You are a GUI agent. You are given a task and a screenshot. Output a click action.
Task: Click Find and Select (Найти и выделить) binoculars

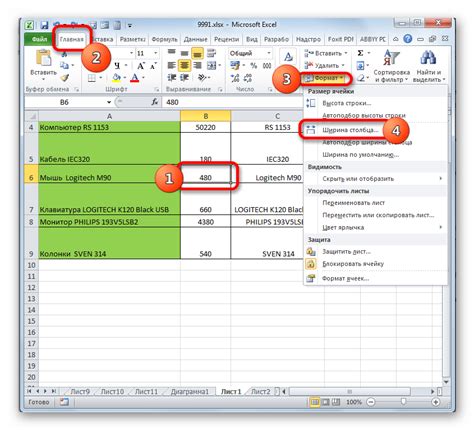tap(429, 65)
